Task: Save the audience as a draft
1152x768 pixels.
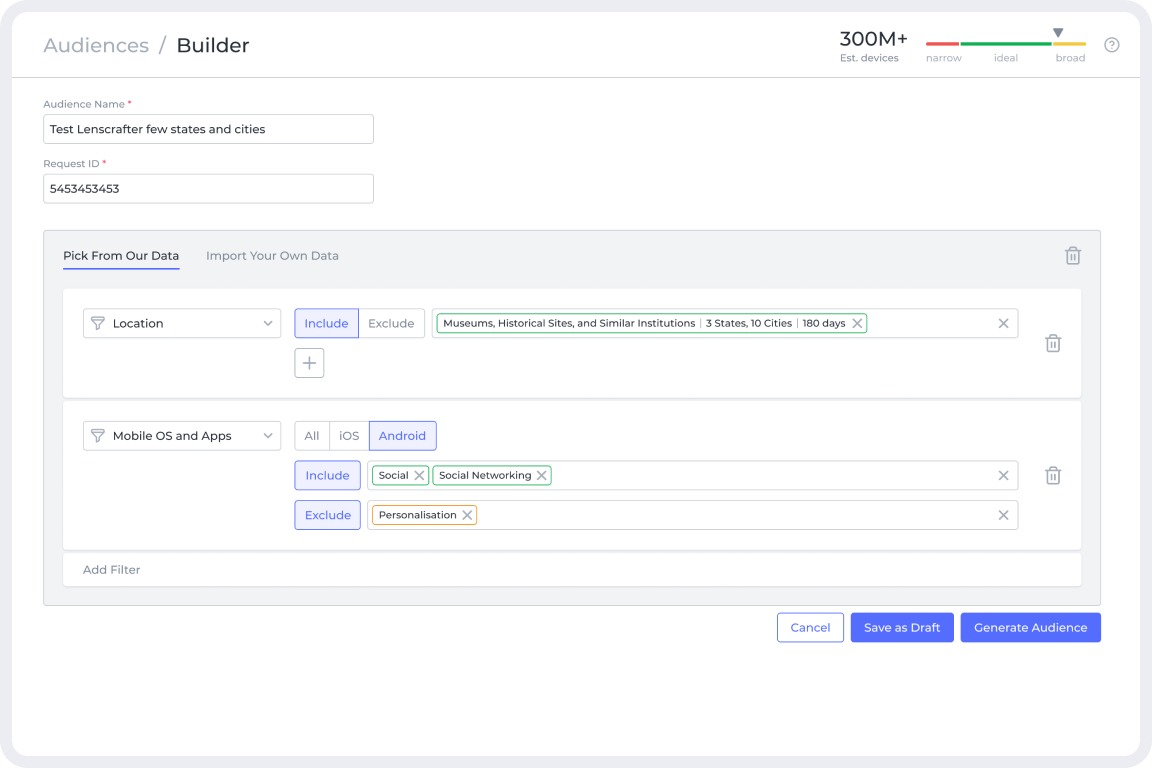Action: point(902,628)
